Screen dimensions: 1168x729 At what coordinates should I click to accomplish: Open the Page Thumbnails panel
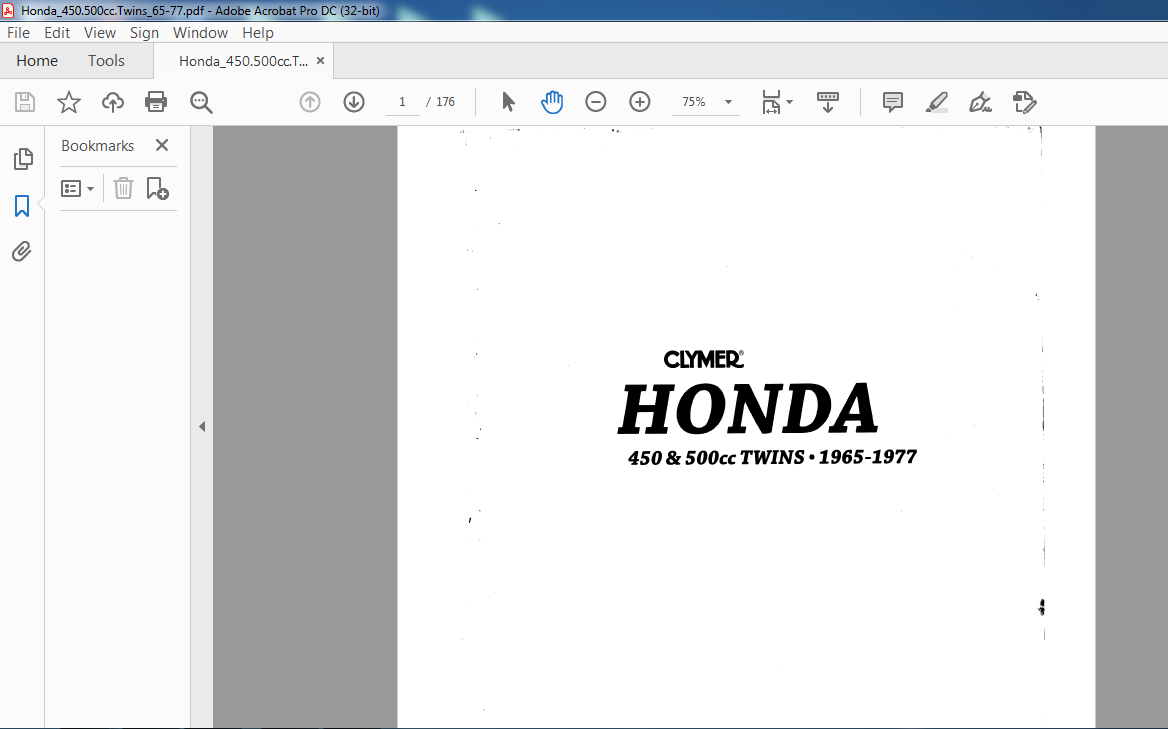point(23,159)
